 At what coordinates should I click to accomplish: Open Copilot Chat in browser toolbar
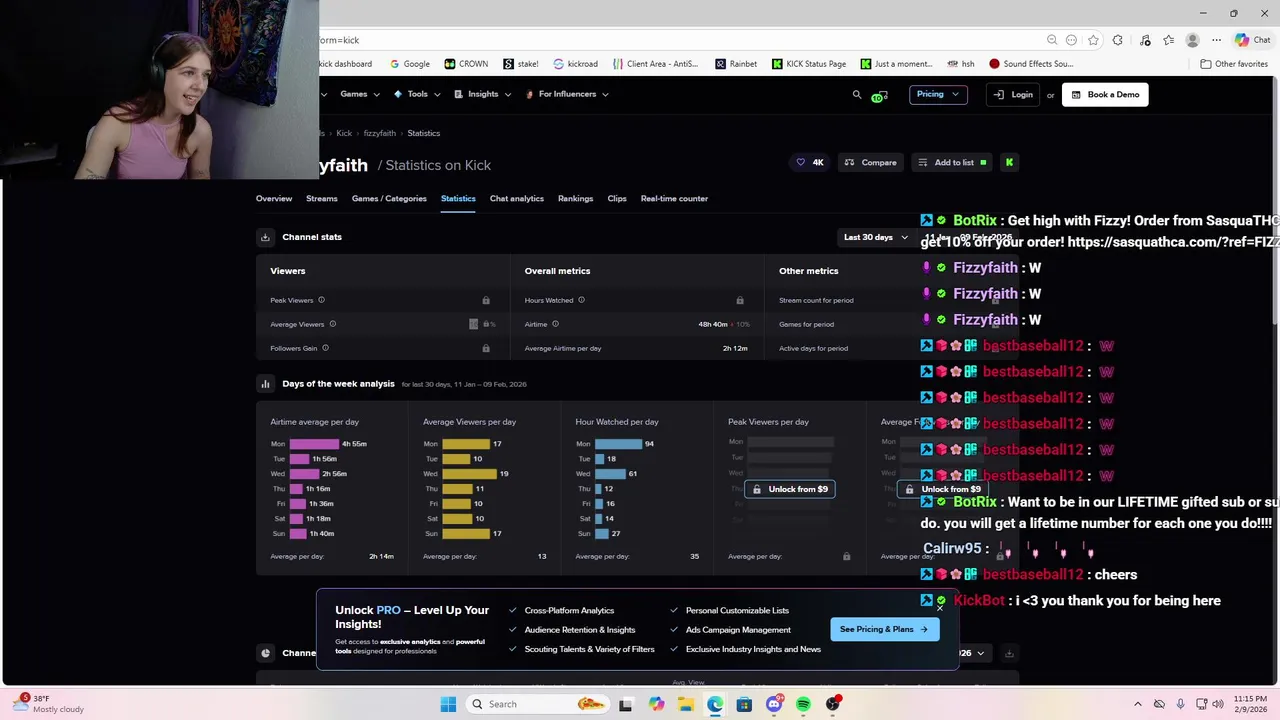[x=1252, y=40]
